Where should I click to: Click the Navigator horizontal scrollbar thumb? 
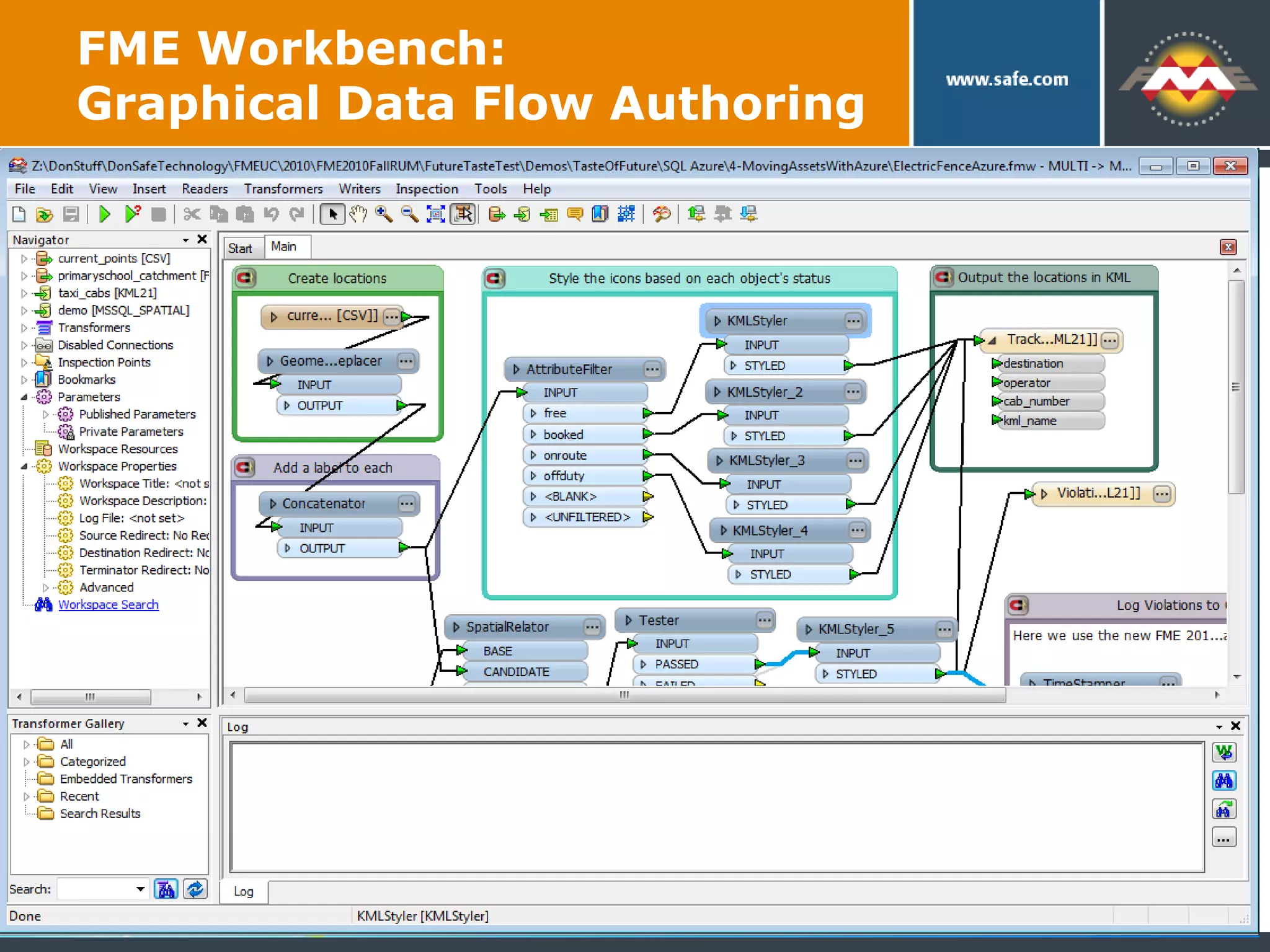pyautogui.click(x=91, y=697)
